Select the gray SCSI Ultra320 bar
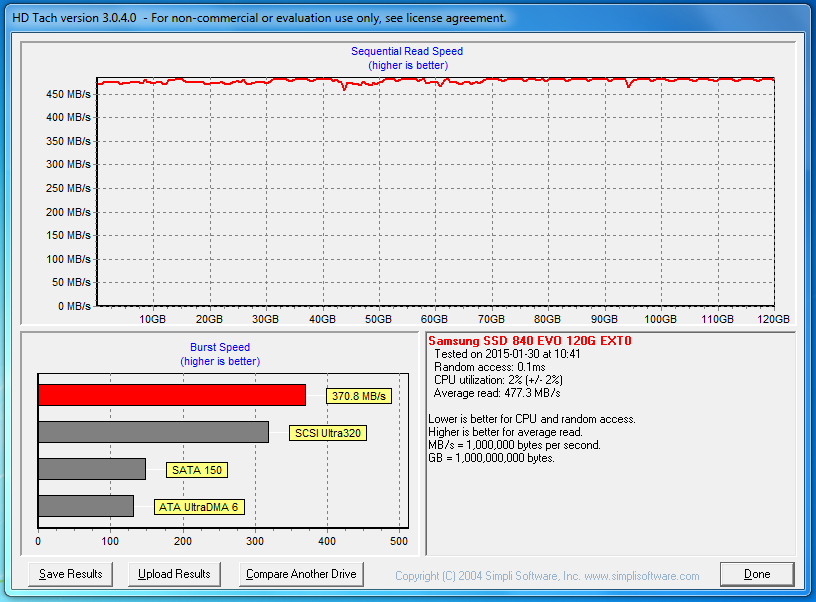Screen dimensions: 816x602 pos(154,432)
